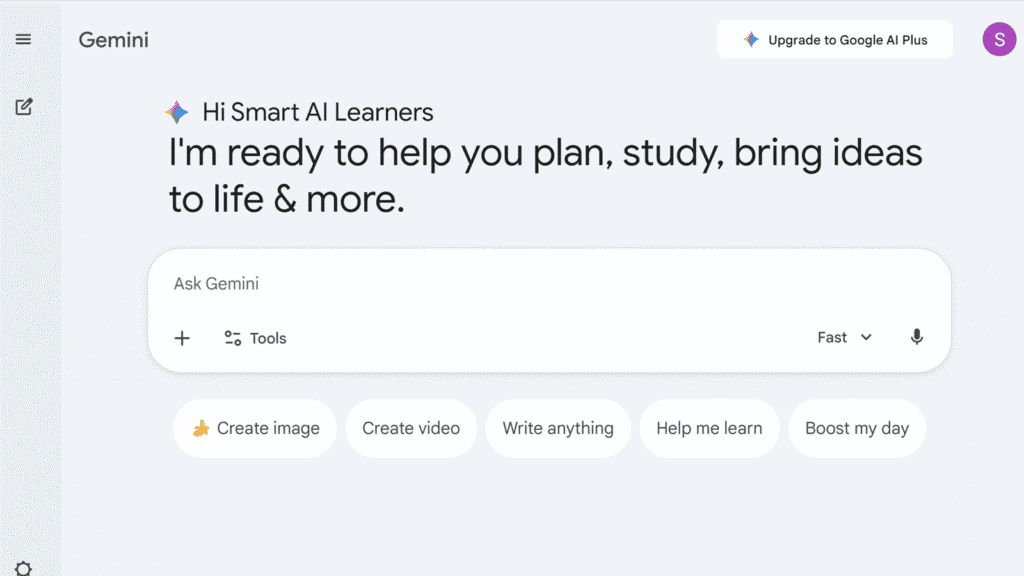Click the Gemini sparkle logo icon
The image size is (1024, 576).
[x=176, y=110]
